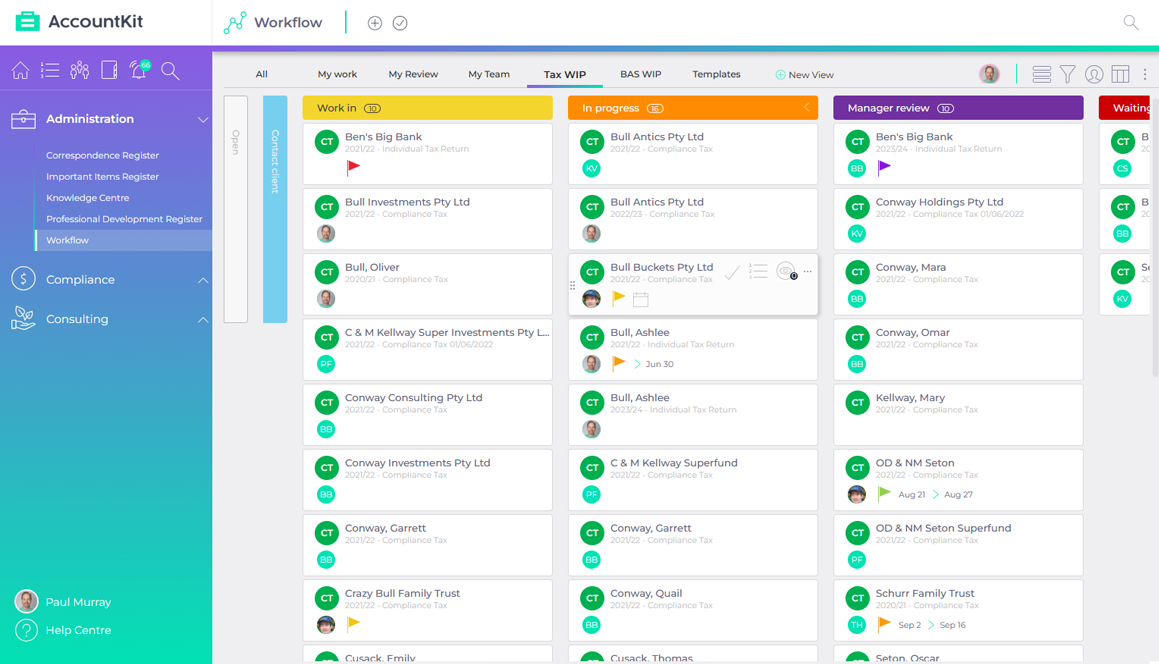This screenshot has height=664, width=1159.
Task: Switch to the BAS WIP tab
Action: (x=641, y=74)
